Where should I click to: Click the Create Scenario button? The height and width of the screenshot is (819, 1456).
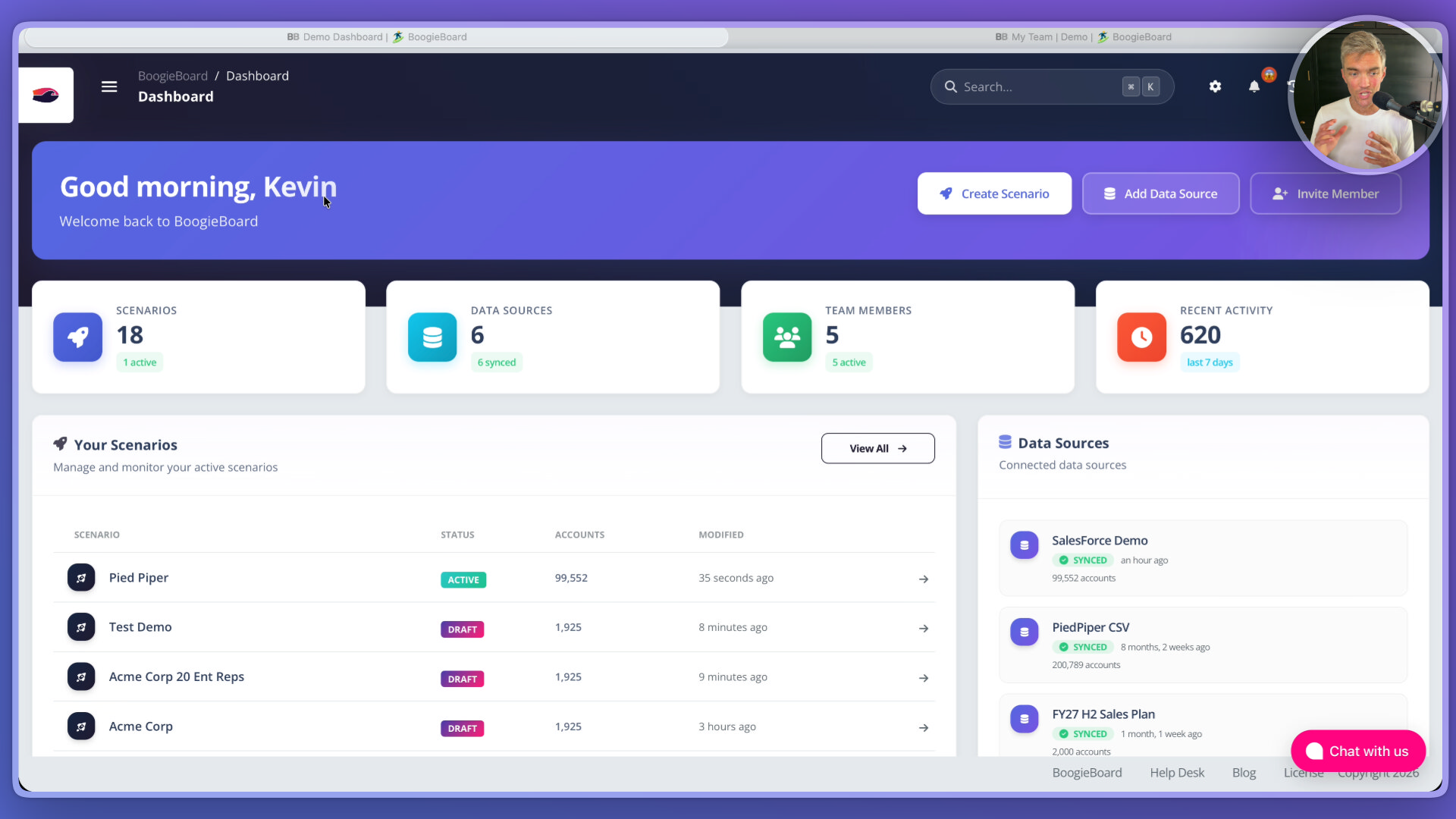(994, 193)
